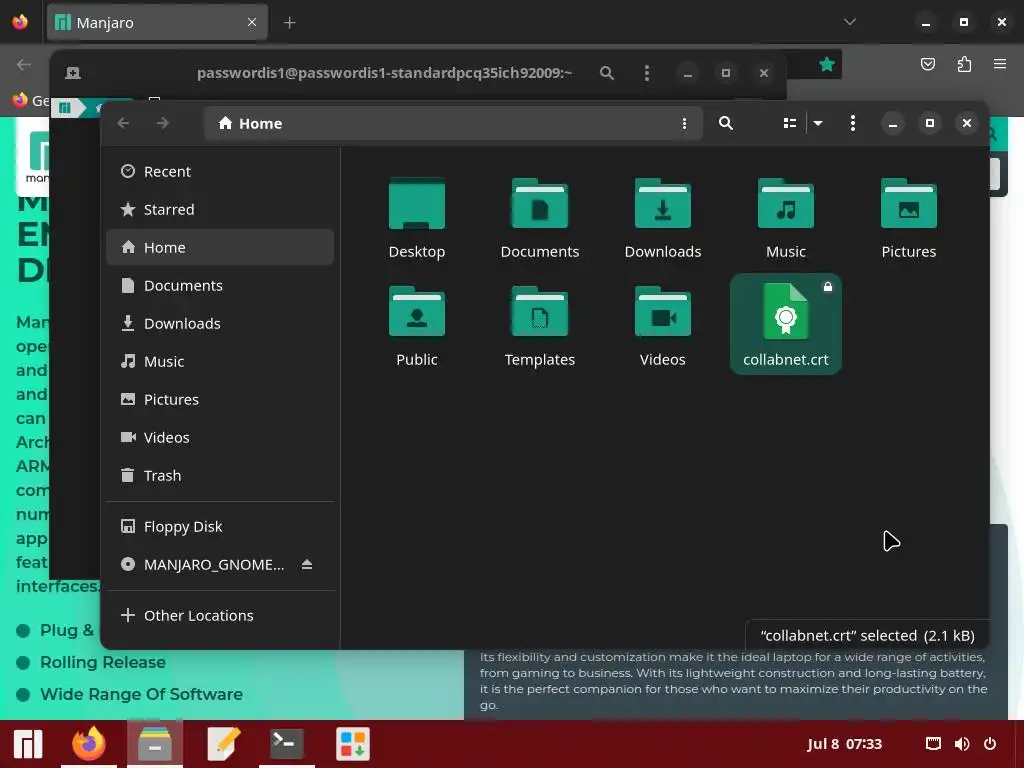Expand Firefox list all tabs dropdown

[850, 22]
